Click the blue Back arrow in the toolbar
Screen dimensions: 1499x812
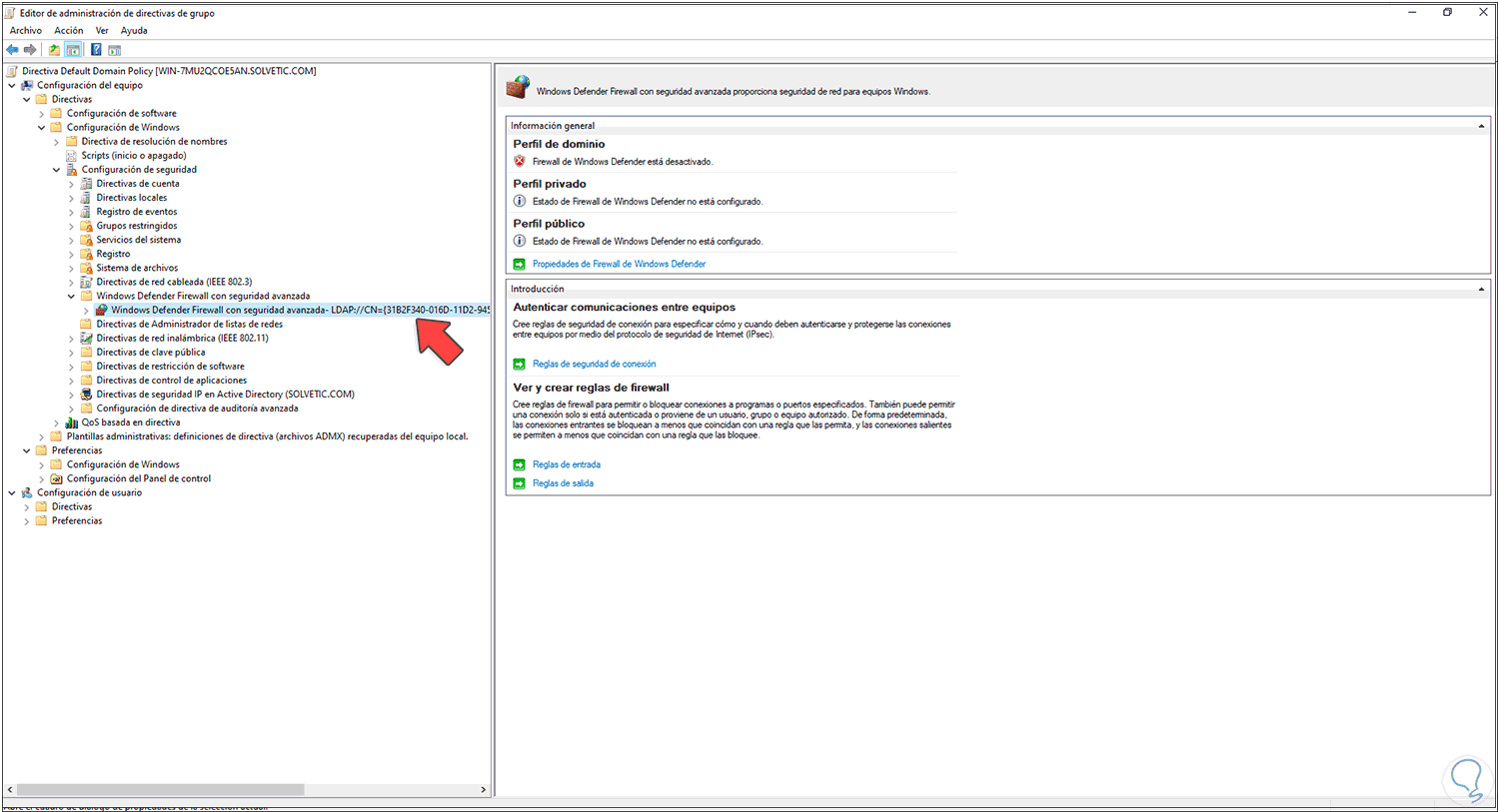12,50
